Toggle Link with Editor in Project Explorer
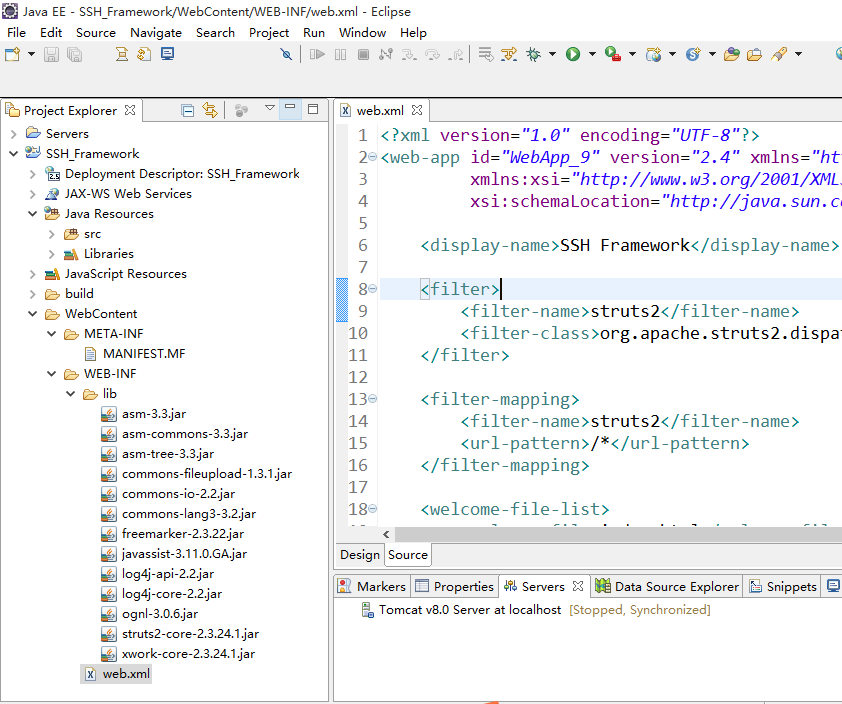The height and width of the screenshot is (704, 842). [x=209, y=111]
